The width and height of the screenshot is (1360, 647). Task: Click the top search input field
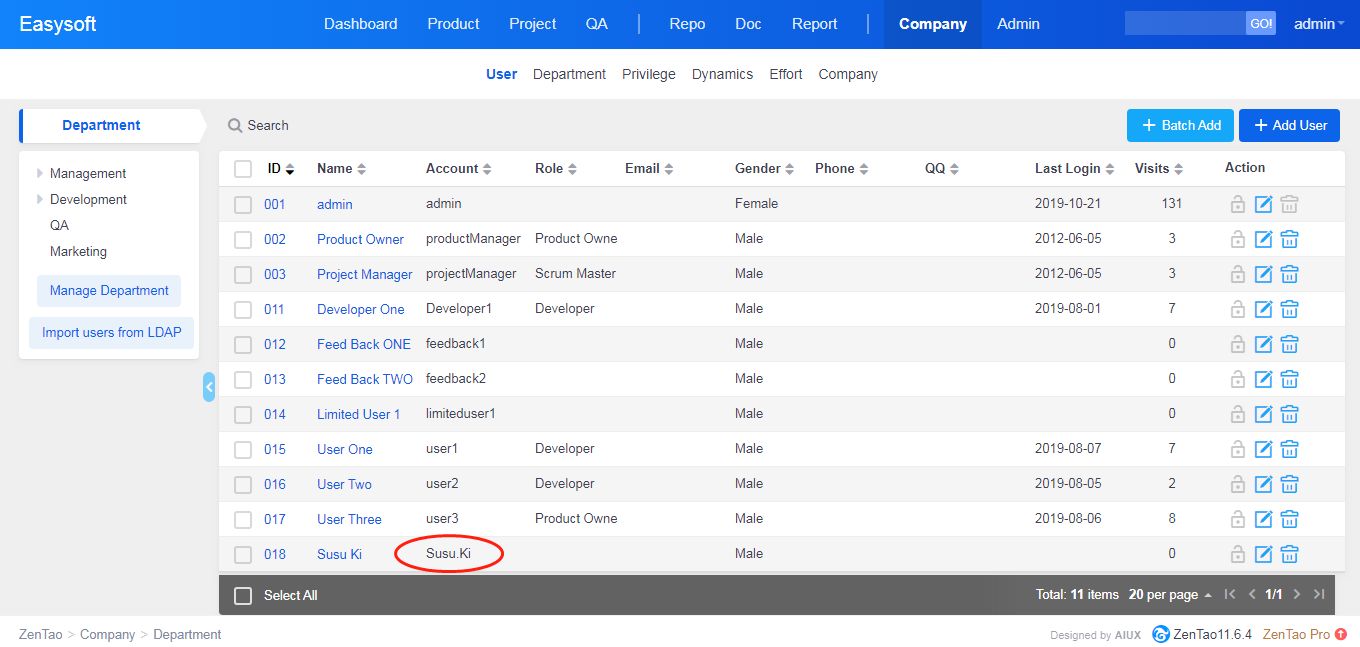point(1184,24)
